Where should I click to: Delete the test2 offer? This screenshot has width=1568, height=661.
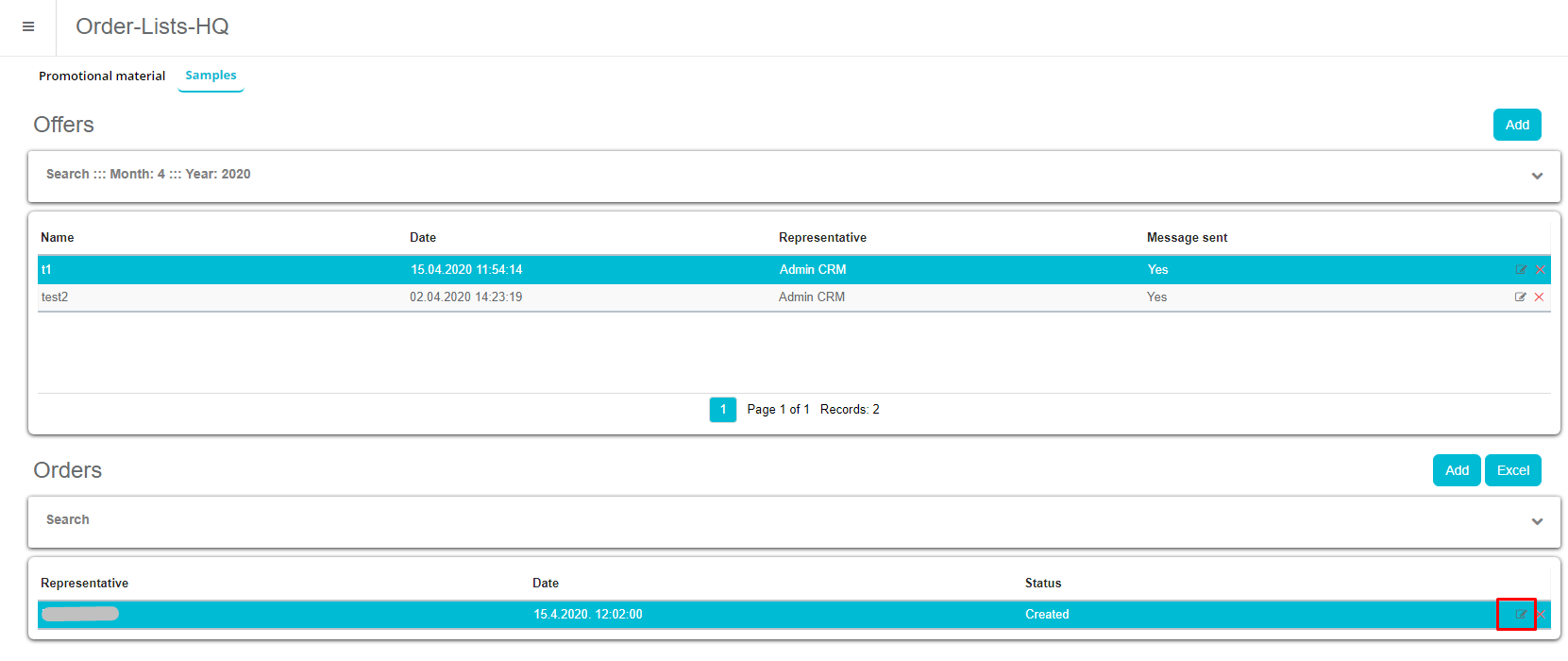tap(1540, 297)
